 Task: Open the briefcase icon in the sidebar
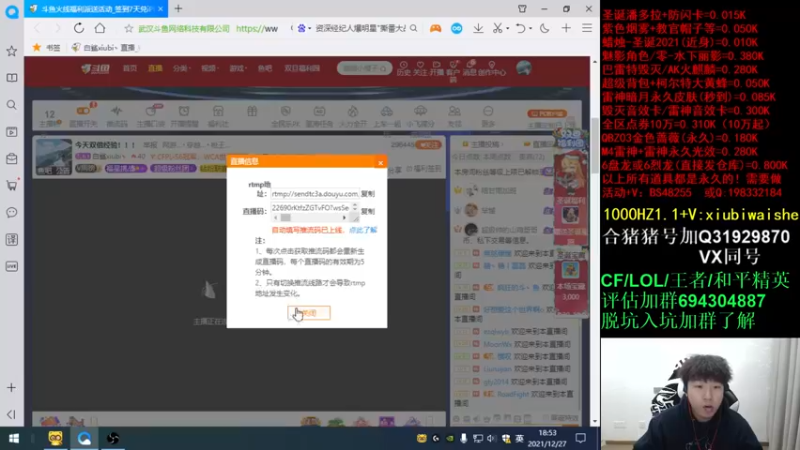point(11,159)
